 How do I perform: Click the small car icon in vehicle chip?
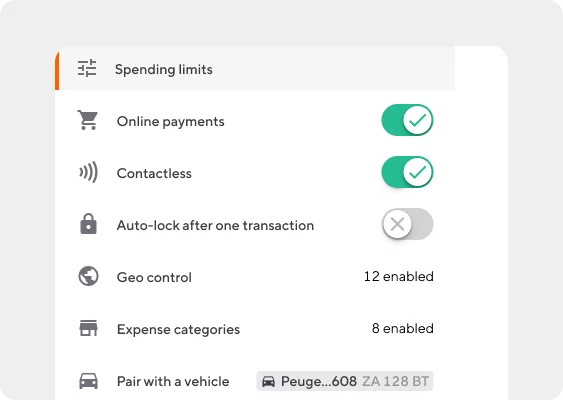(268, 381)
